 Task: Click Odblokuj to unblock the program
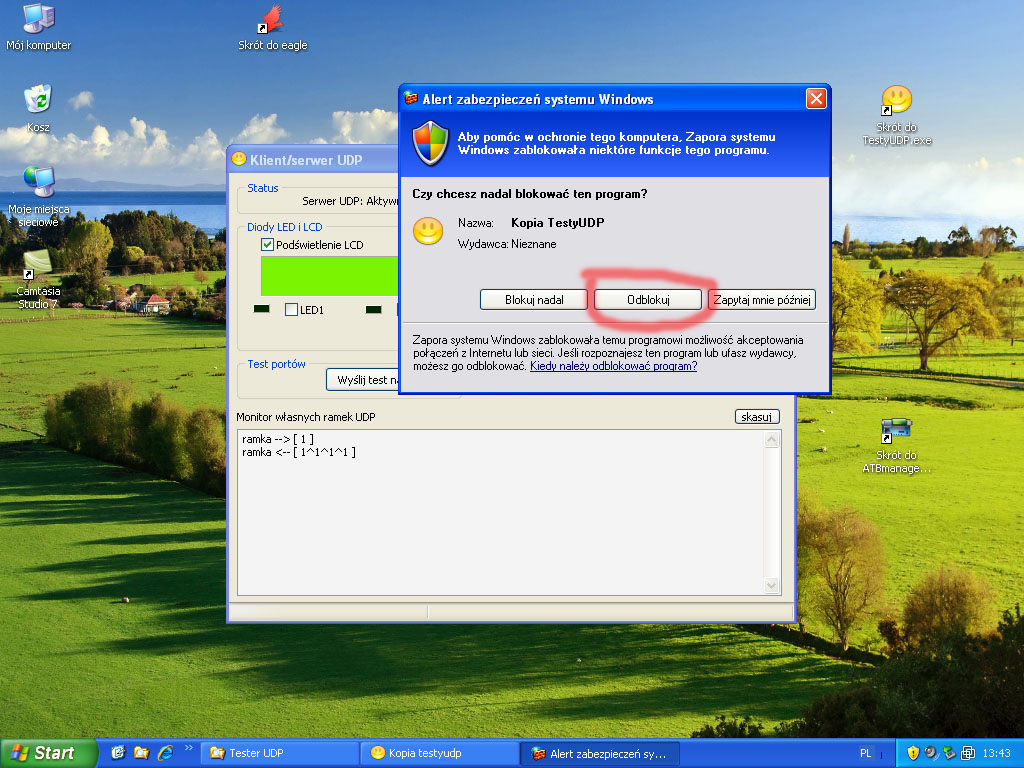(648, 300)
